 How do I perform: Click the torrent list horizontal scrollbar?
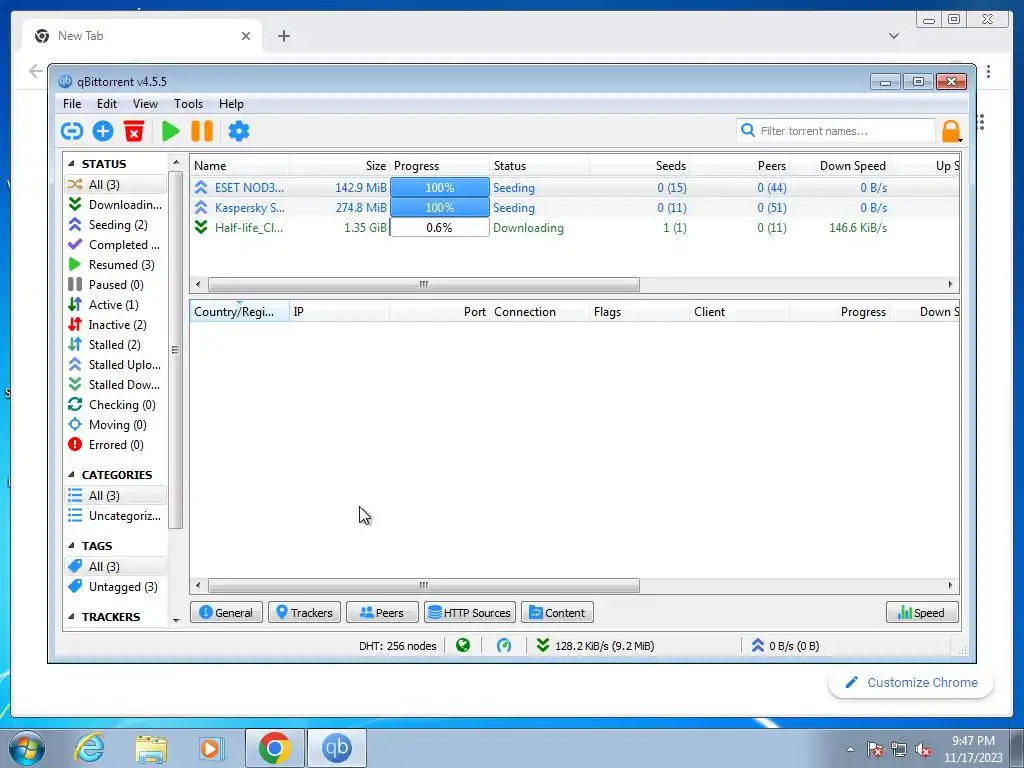[x=424, y=285]
